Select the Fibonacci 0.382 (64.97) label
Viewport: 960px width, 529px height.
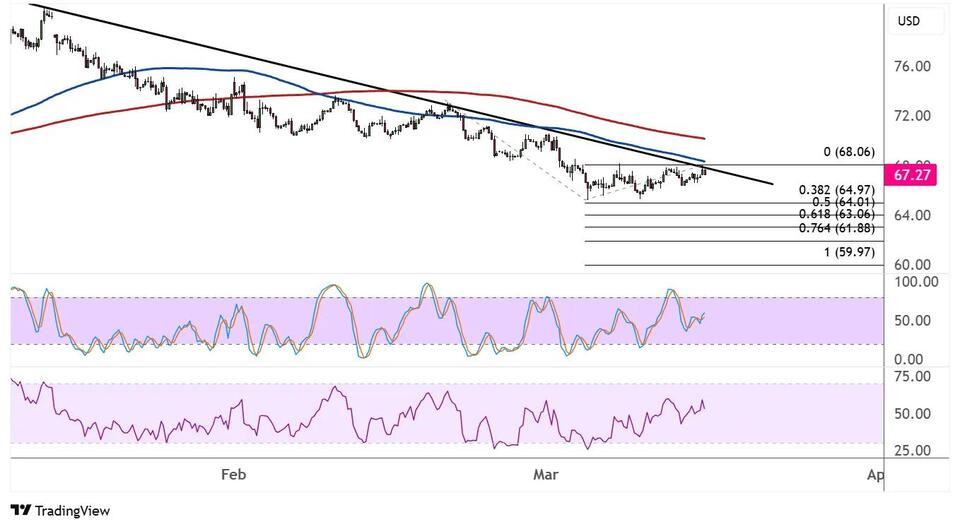(837, 190)
